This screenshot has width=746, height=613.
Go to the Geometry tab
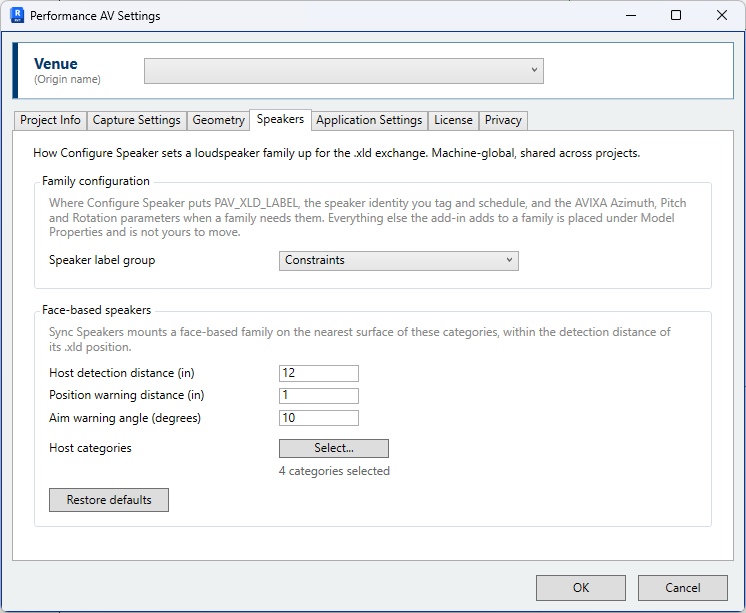218,120
